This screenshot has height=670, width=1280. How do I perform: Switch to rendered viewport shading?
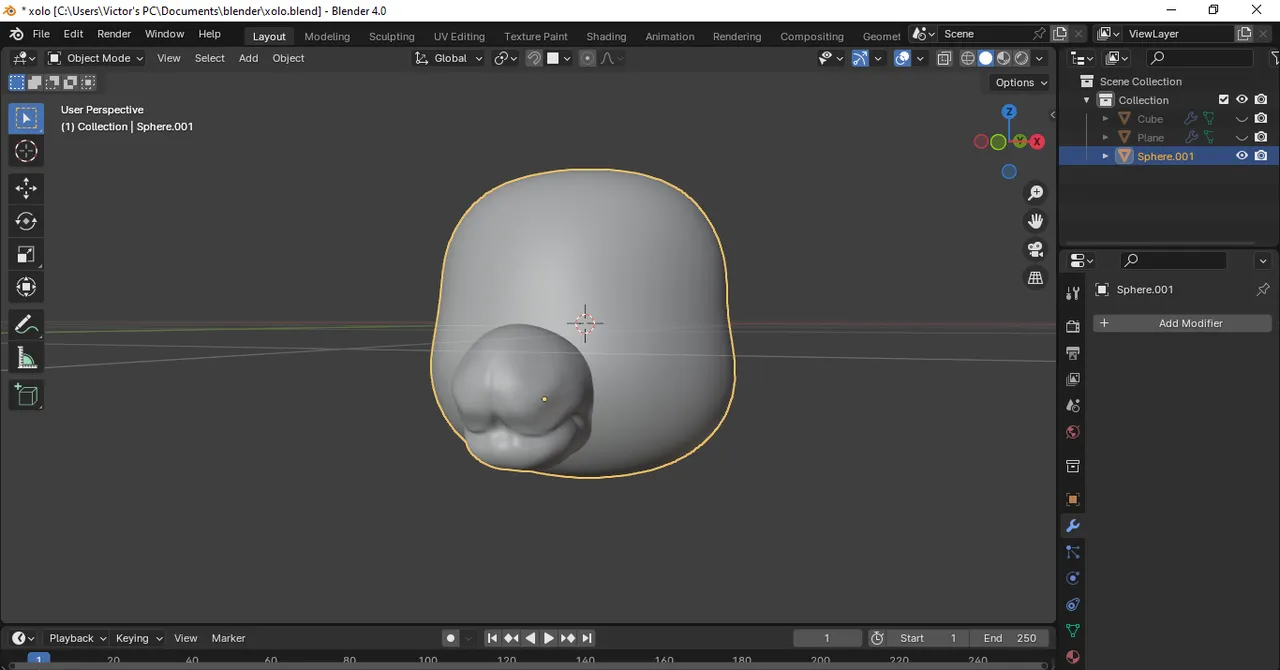(x=1021, y=58)
